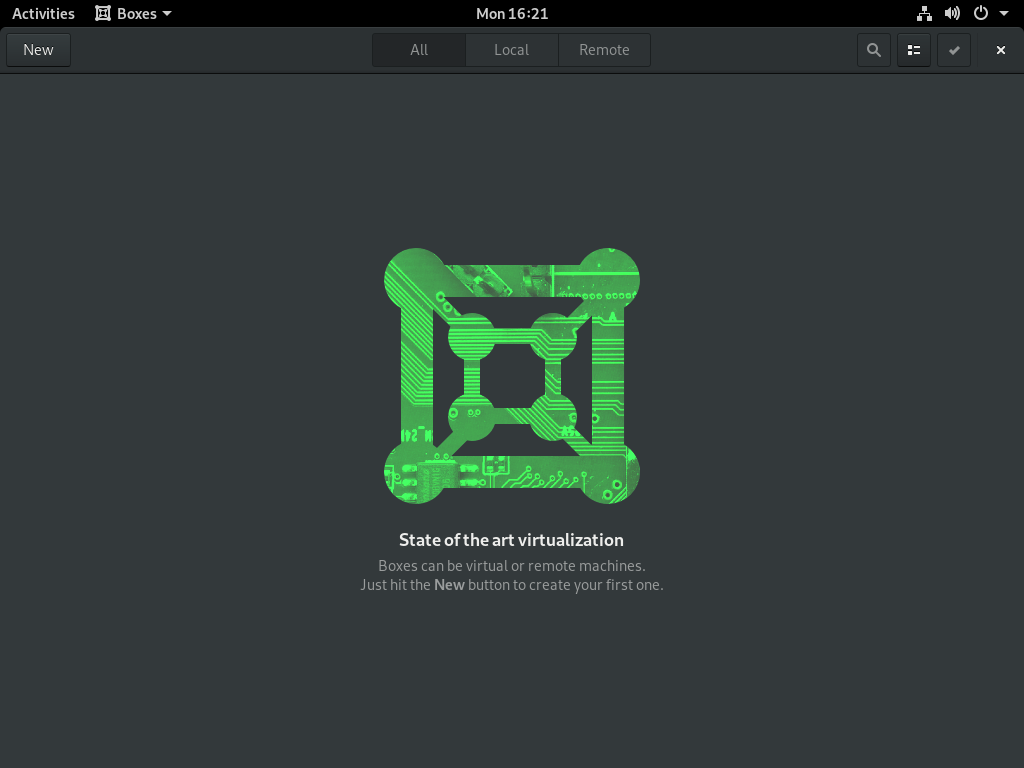Switch to the Local tab
The width and height of the screenshot is (1024, 768).
(511, 50)
